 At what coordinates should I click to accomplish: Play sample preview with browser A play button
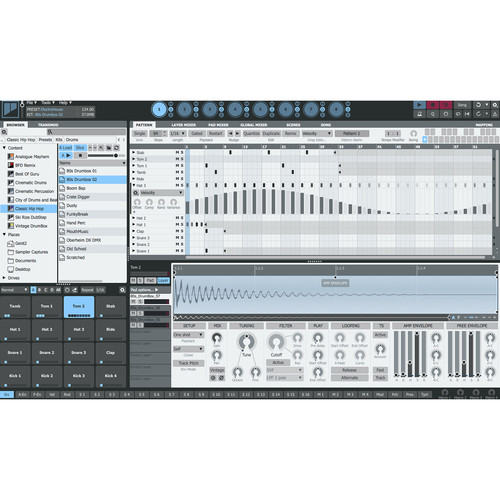coord(66,156)
